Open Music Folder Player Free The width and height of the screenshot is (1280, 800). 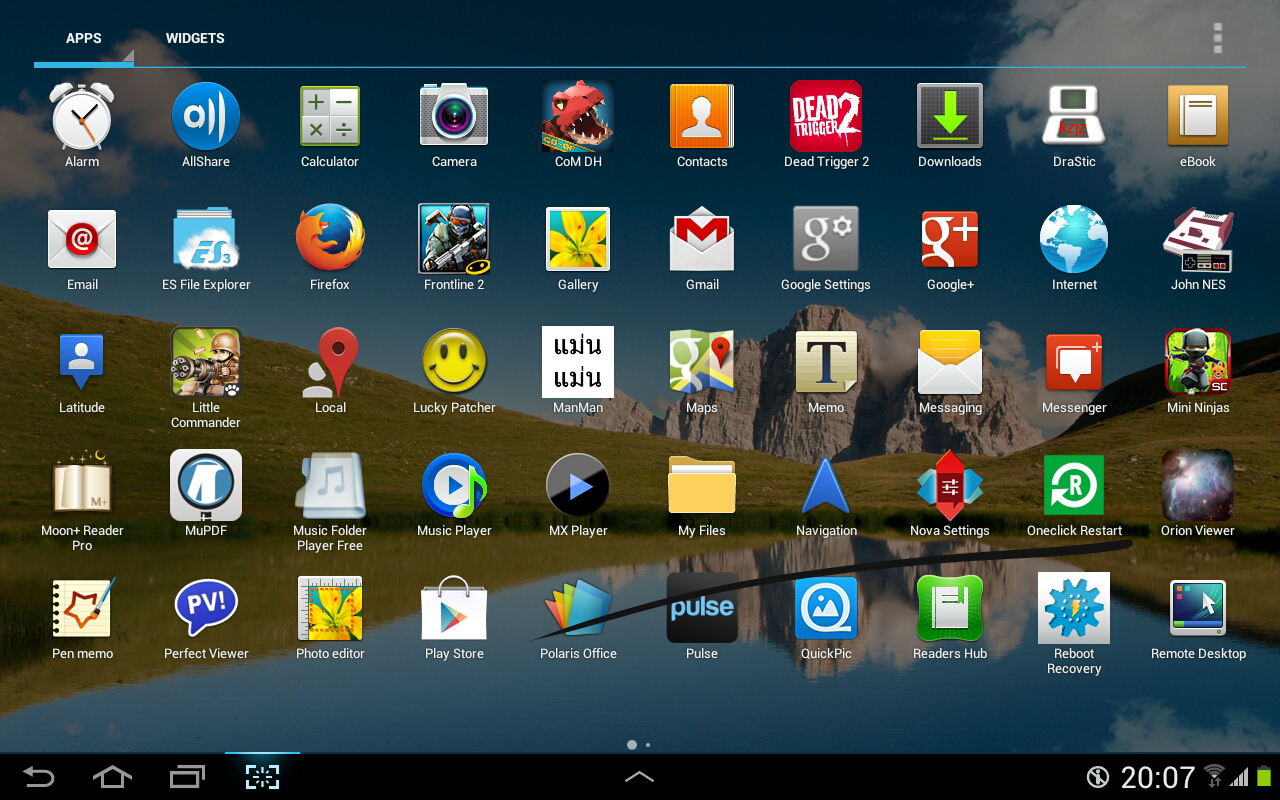click(x=330, y=485)
